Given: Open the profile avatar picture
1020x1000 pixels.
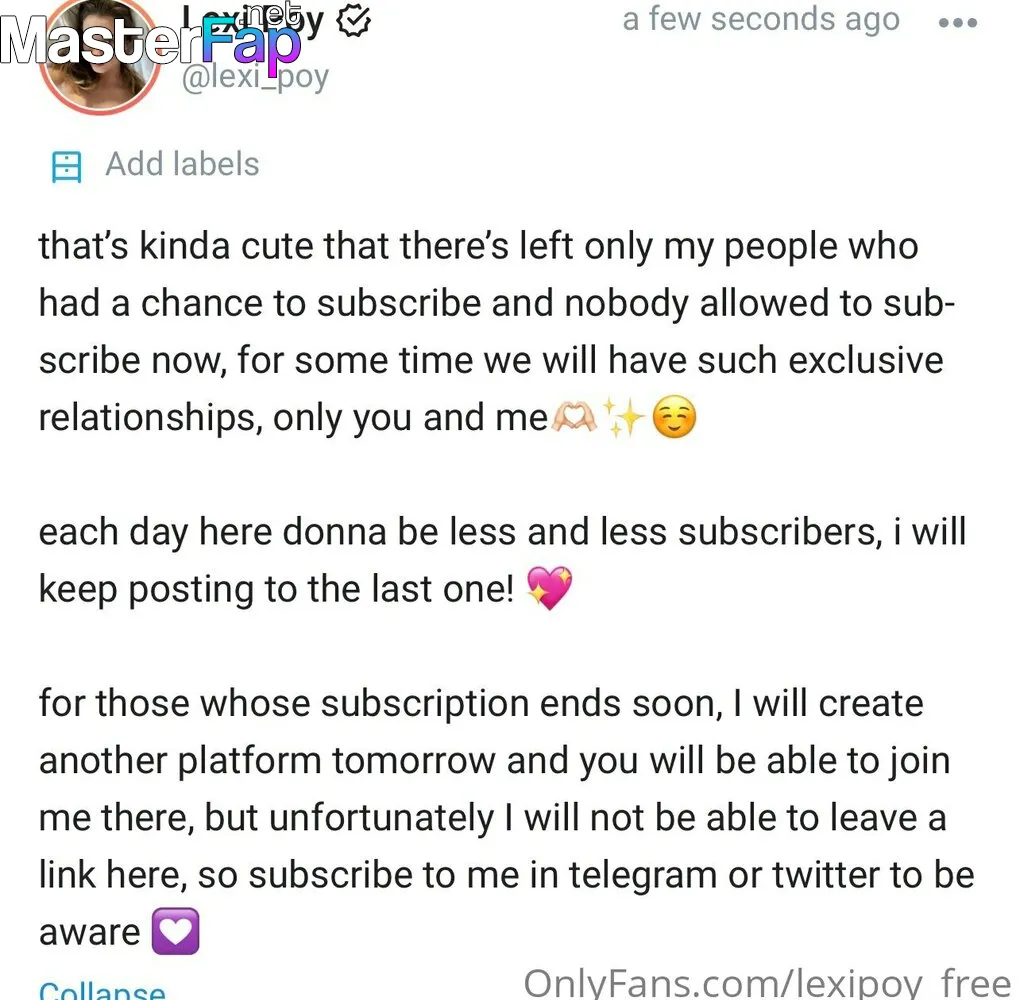Looking at the screenshot, I should 101,57.
